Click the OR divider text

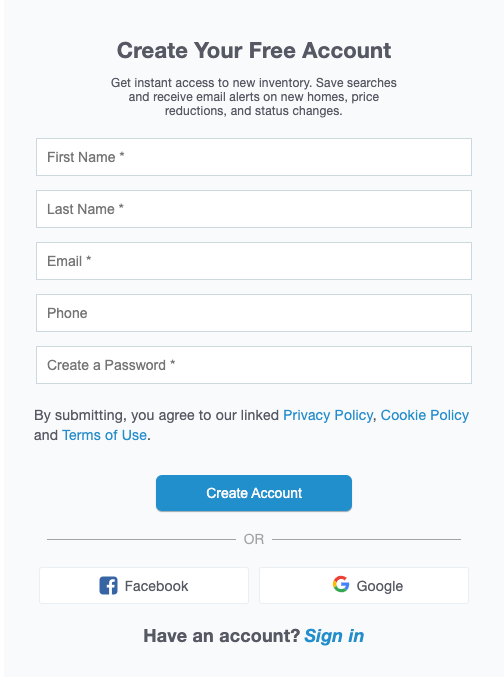point(254,539)
